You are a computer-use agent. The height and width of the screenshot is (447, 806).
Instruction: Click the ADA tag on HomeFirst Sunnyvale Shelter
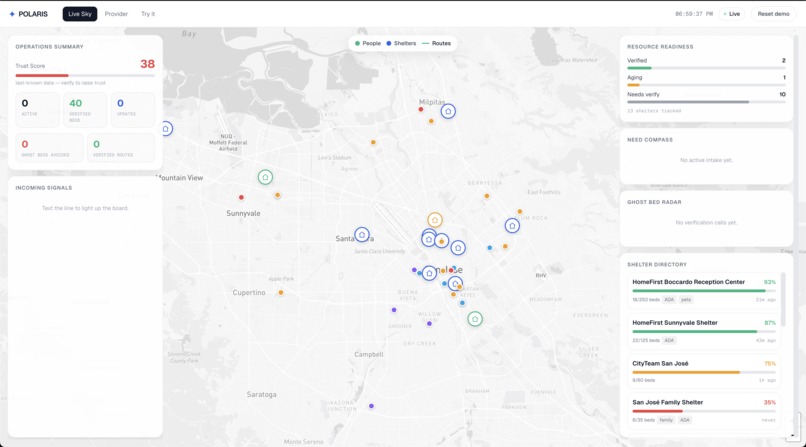669,340
